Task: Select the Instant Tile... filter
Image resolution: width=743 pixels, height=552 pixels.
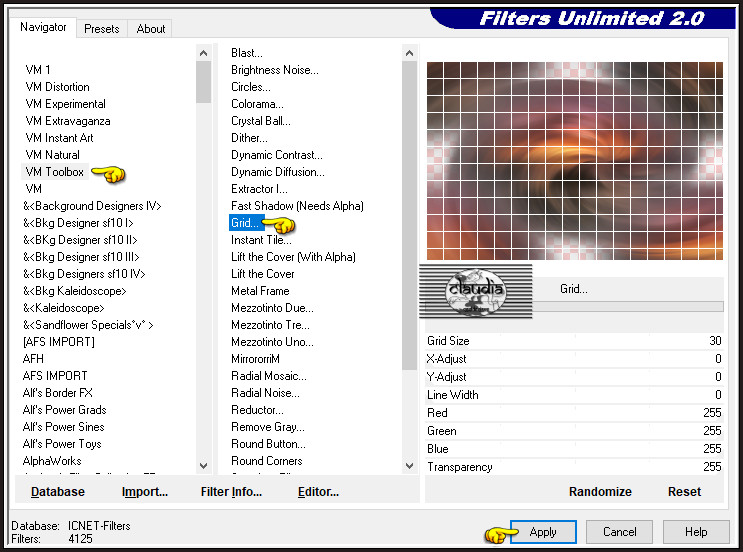Action: (x=261, y=240)
